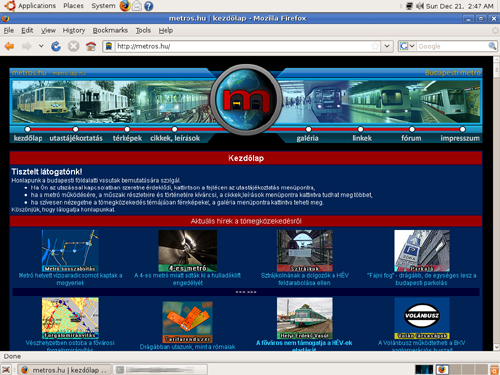Click the clock showing Sun Dec 21

tap(459, 6)
